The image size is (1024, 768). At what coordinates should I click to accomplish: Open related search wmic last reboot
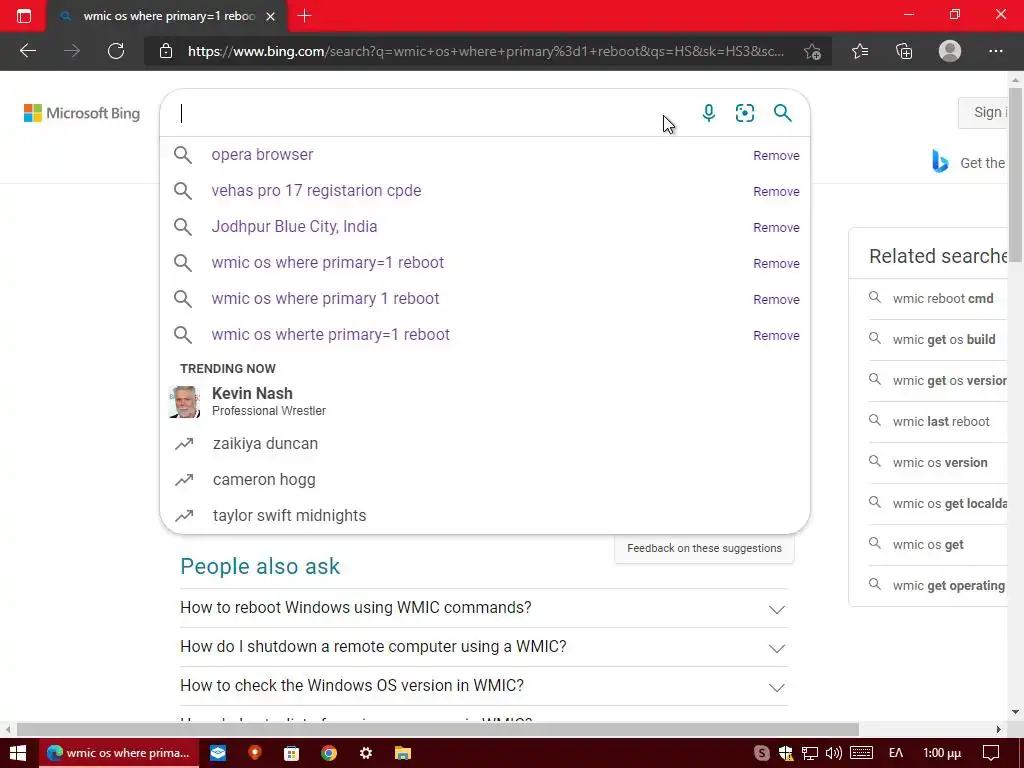pos(940,422)
